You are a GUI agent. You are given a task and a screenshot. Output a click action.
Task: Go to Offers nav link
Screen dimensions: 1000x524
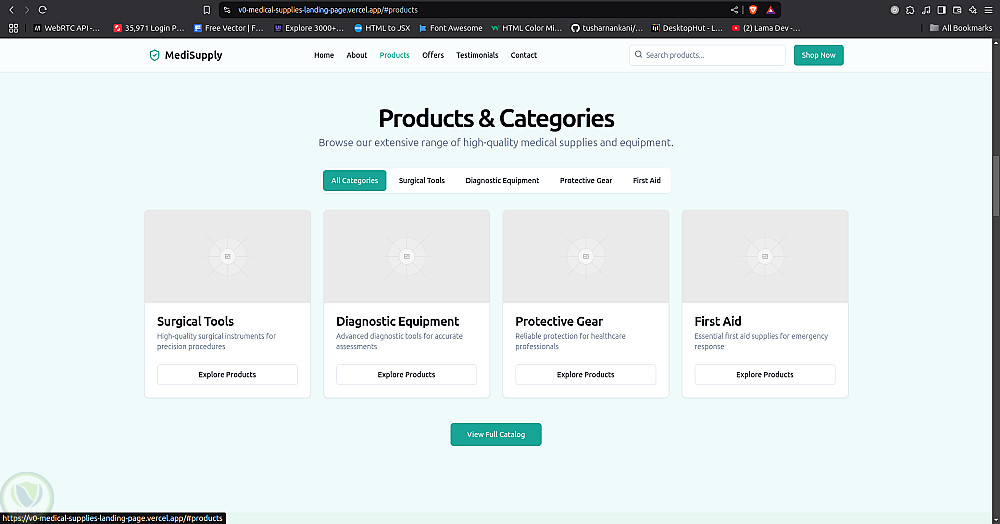point(433,55)
